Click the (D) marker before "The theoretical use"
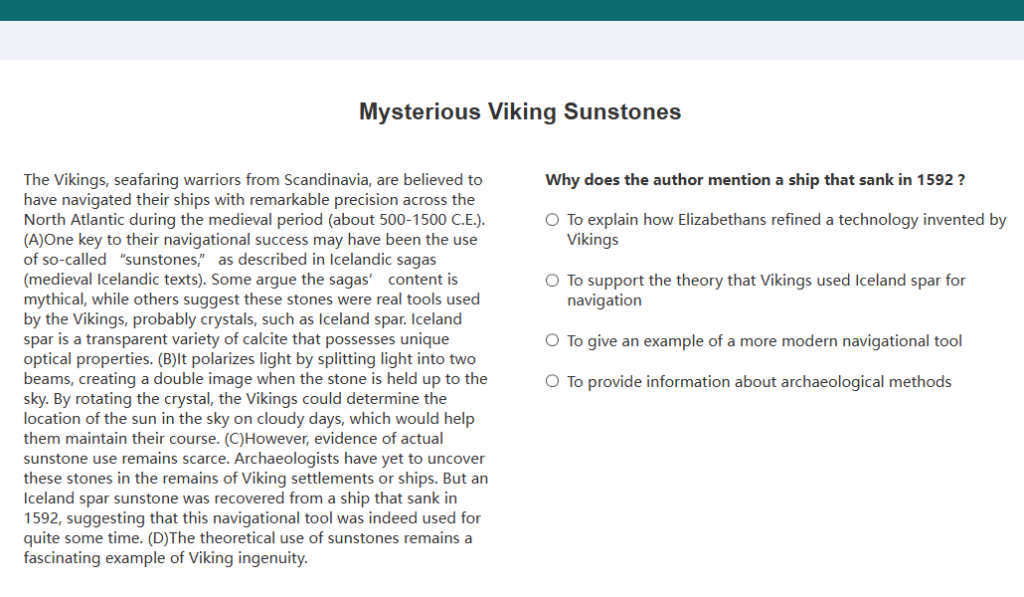The width and height of the screenshot is (1024, 597). coord(158,538)
